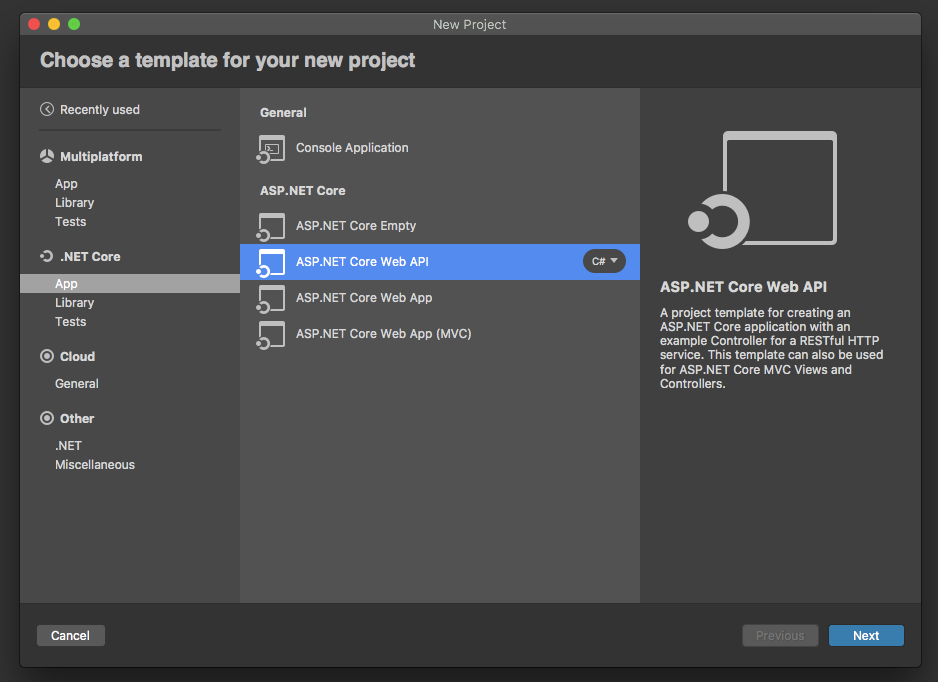Choose the ASP.NET Core Web App template

[x=440, y=297]
